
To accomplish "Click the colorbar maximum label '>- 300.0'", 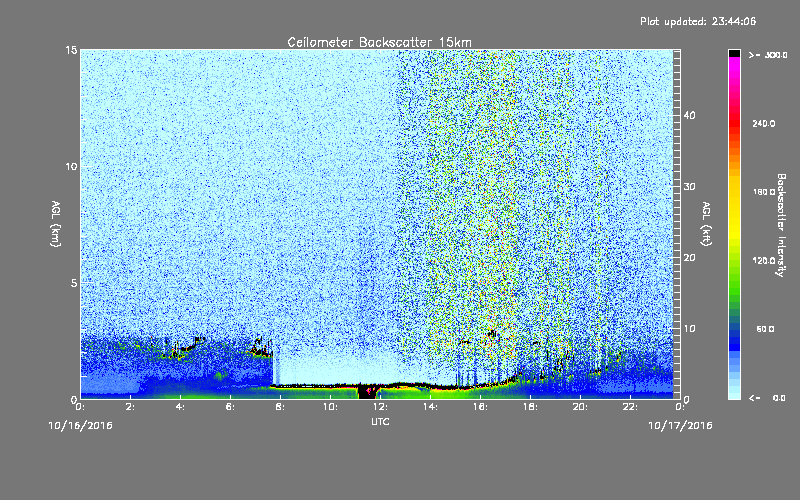I will point(768,55).
